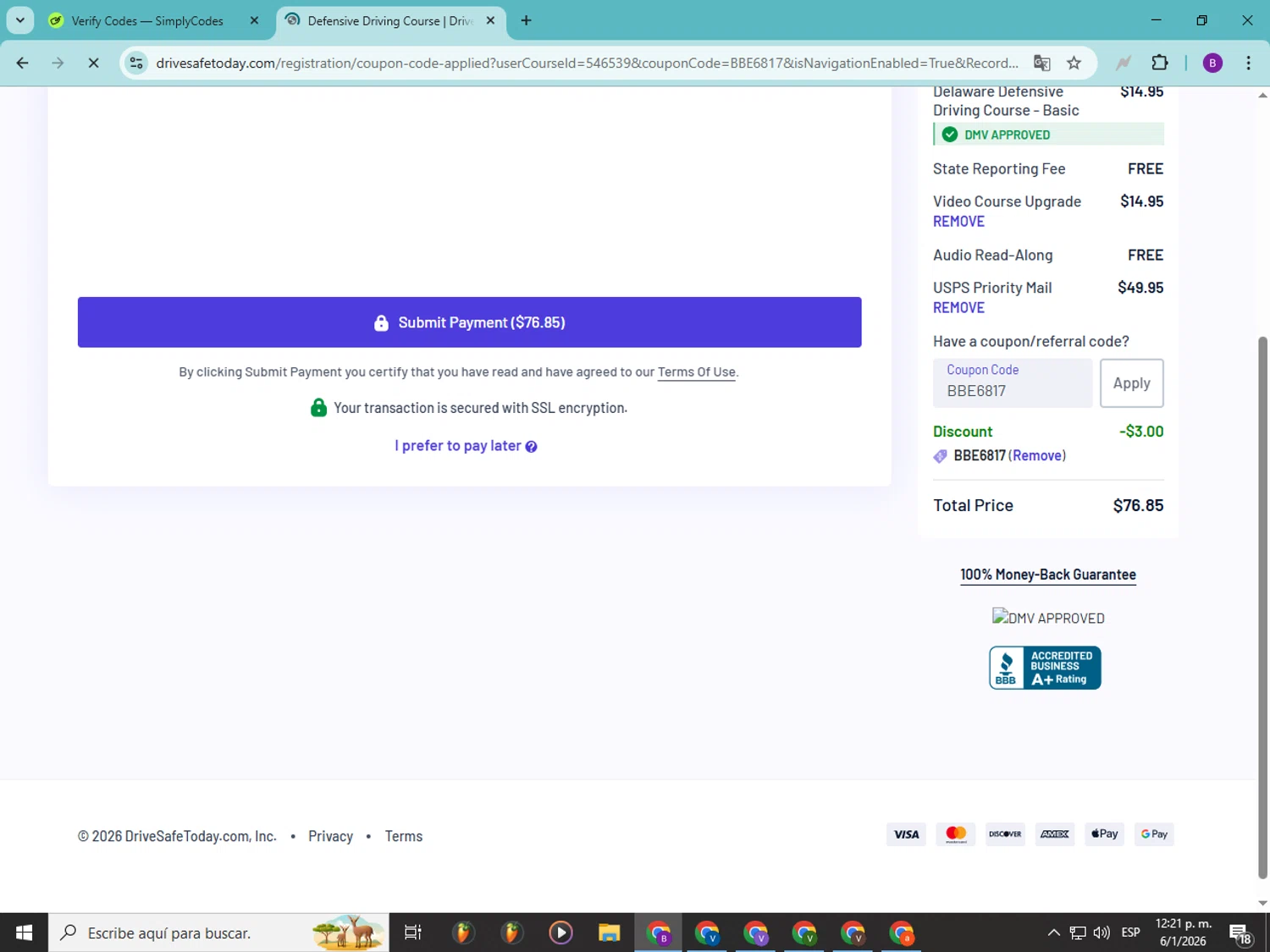
Task: Open the taskbar clock and date
Action: coord(1184,933)
